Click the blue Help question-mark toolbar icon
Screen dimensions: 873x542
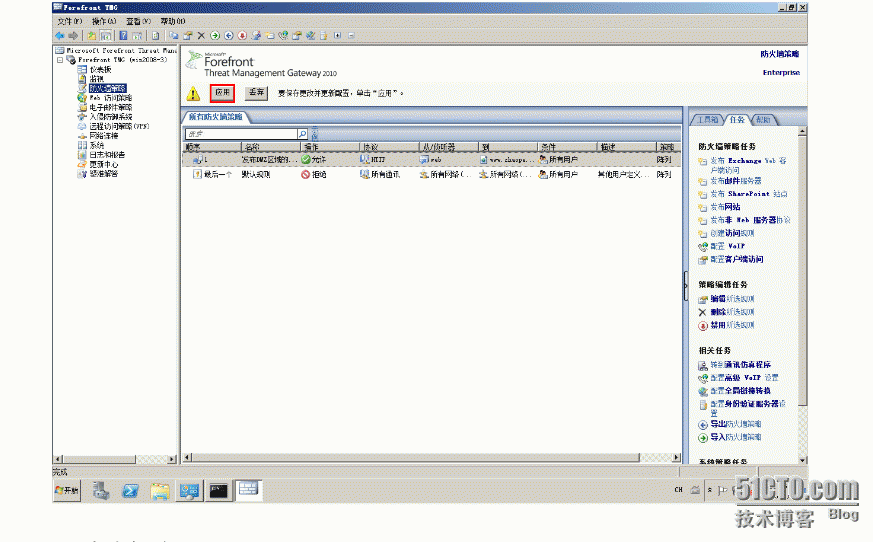(123, 36)
